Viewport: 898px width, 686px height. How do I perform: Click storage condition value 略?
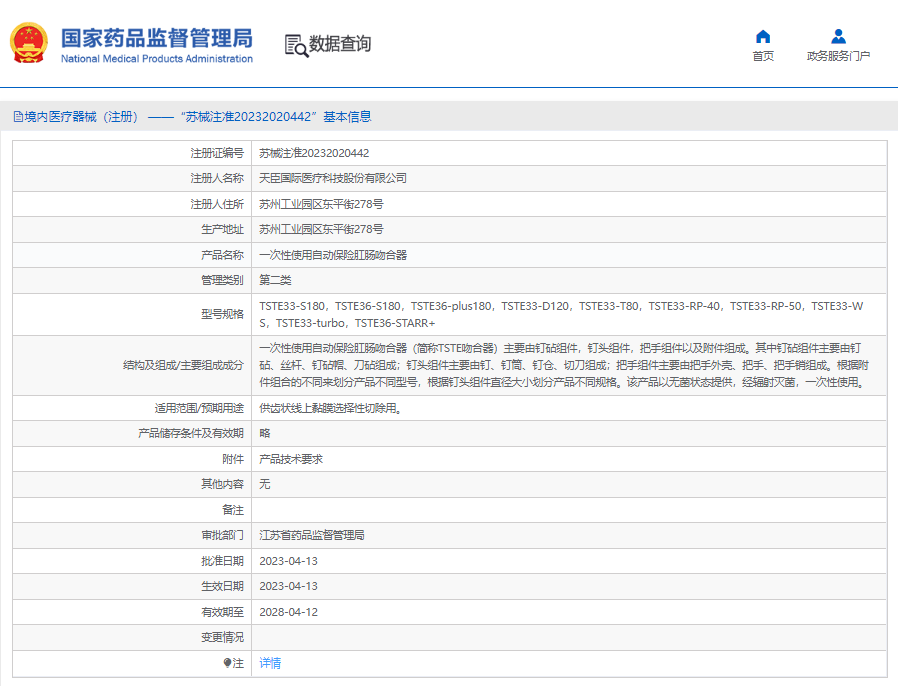(265, 433)
